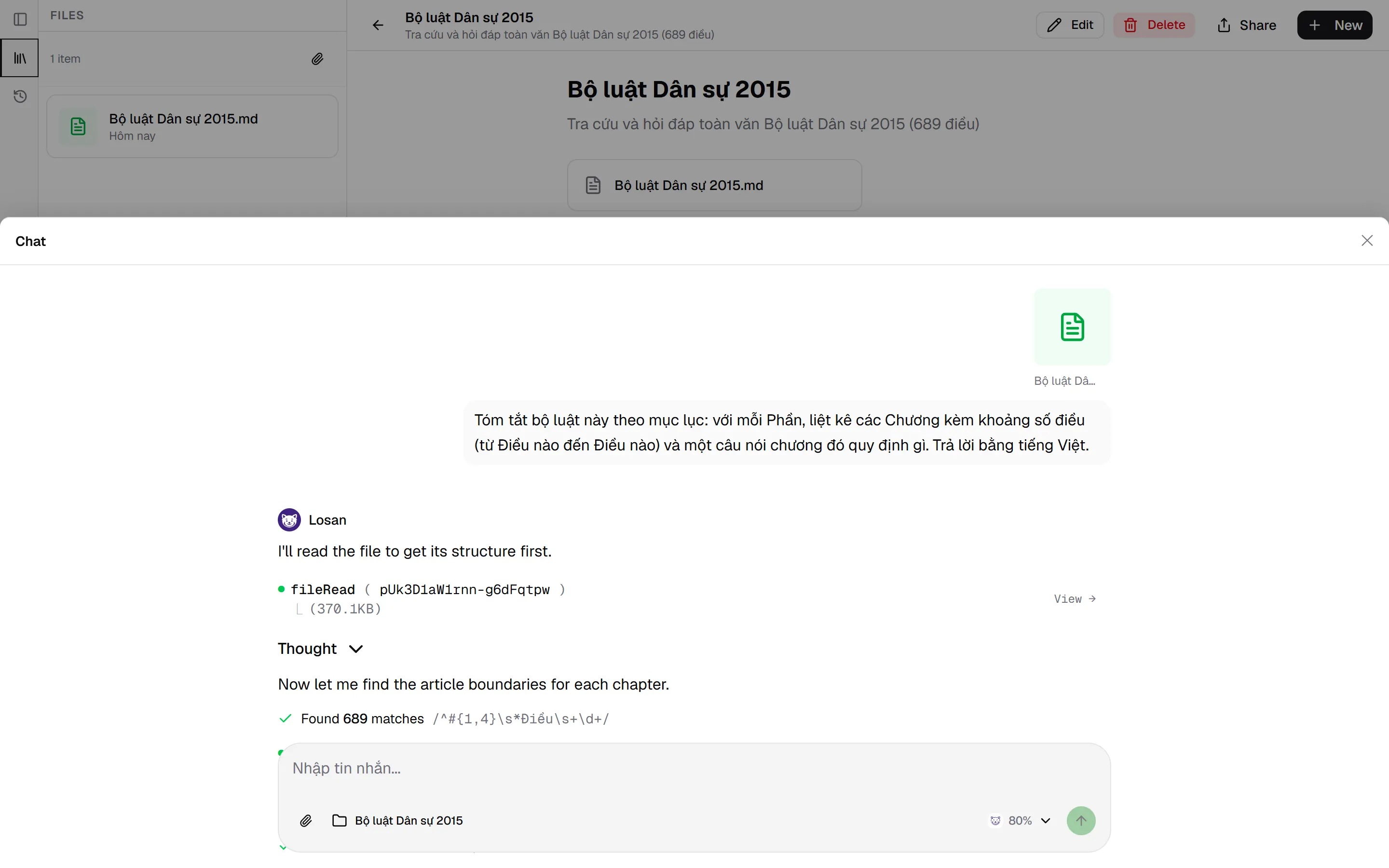
Task: Send message with green arrow button
Action: (1081, 820)
